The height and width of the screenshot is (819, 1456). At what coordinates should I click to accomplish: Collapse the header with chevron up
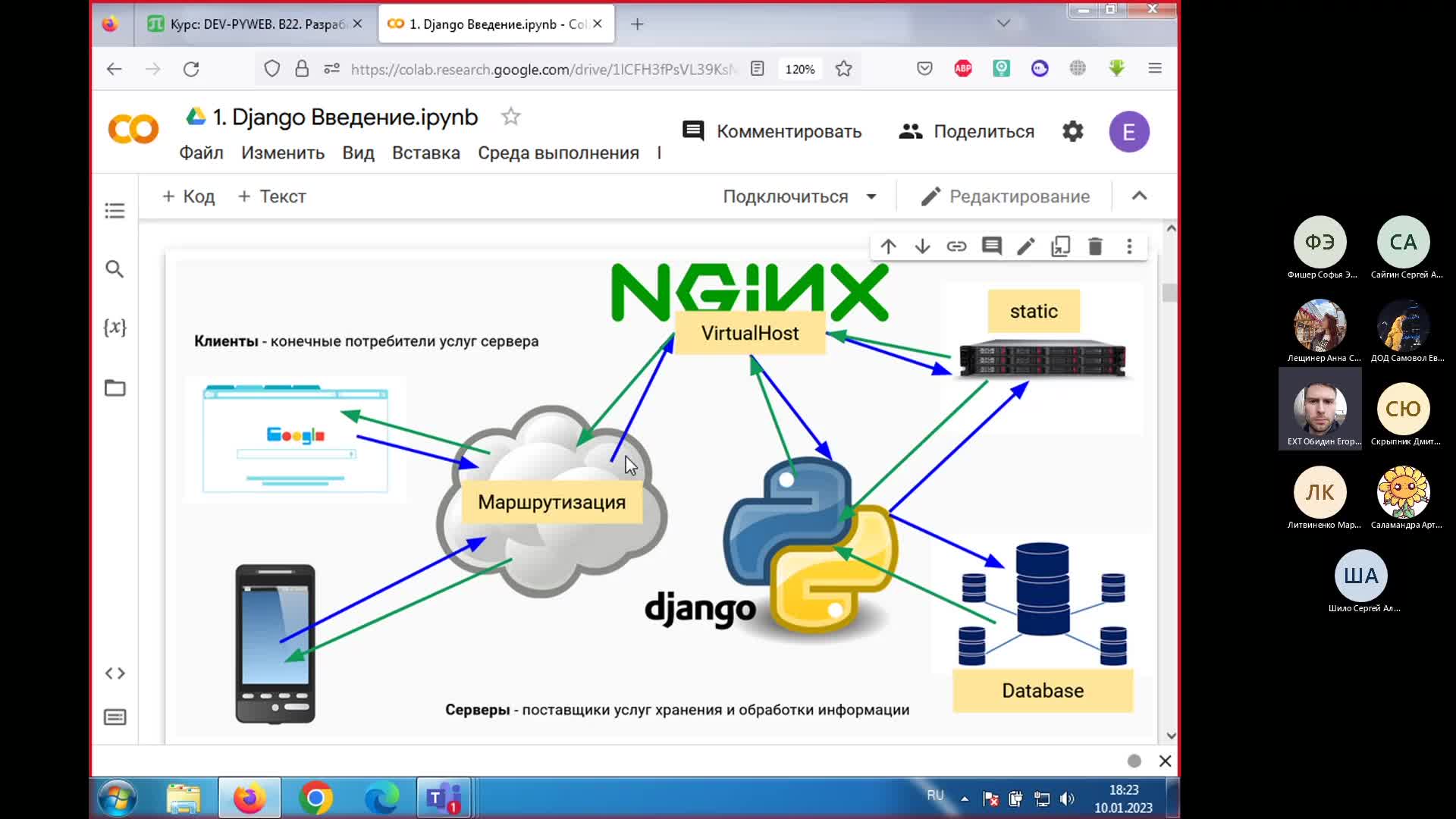(x=1139, y=196)
